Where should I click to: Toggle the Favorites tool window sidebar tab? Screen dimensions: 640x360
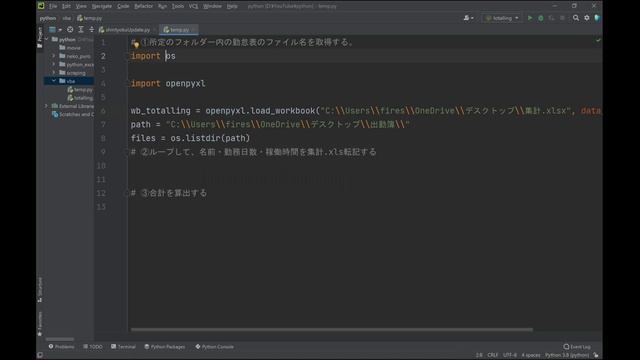point(40,324)
